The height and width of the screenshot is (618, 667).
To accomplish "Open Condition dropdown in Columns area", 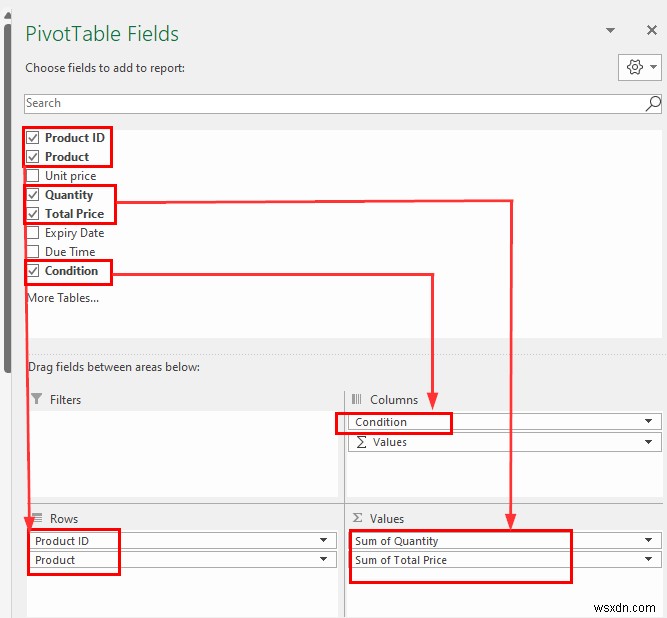I will pyautogui.click(x=648, y=421).
